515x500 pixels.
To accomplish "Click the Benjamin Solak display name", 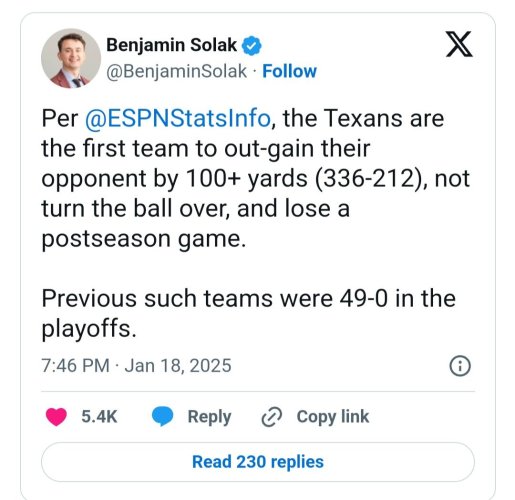I will [x=172, y=45].
